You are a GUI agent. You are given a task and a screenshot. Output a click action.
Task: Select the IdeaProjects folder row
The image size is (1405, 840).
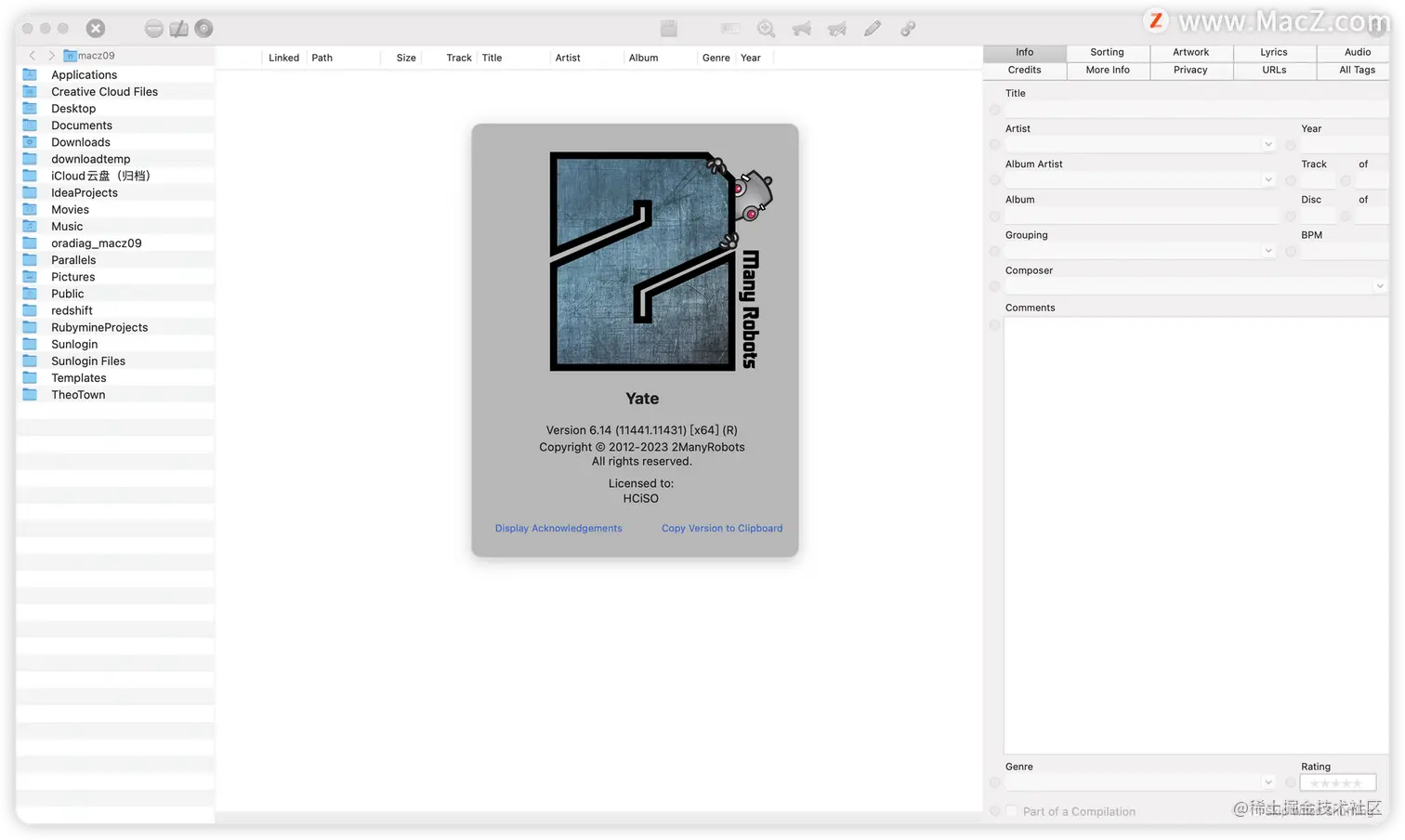coord(115,192)
